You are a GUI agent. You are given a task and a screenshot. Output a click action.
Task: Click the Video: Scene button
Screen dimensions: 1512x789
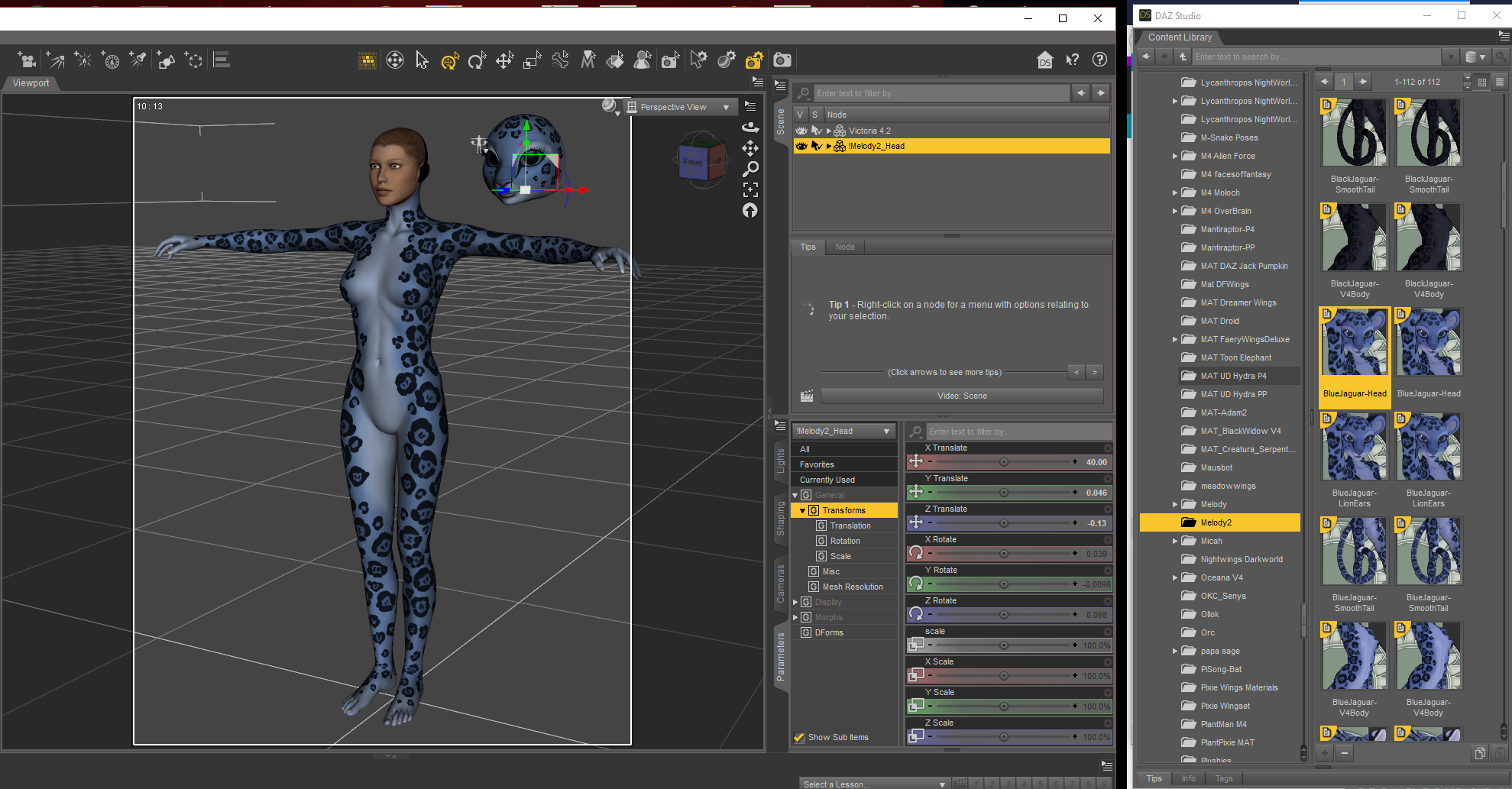[962, 396]
